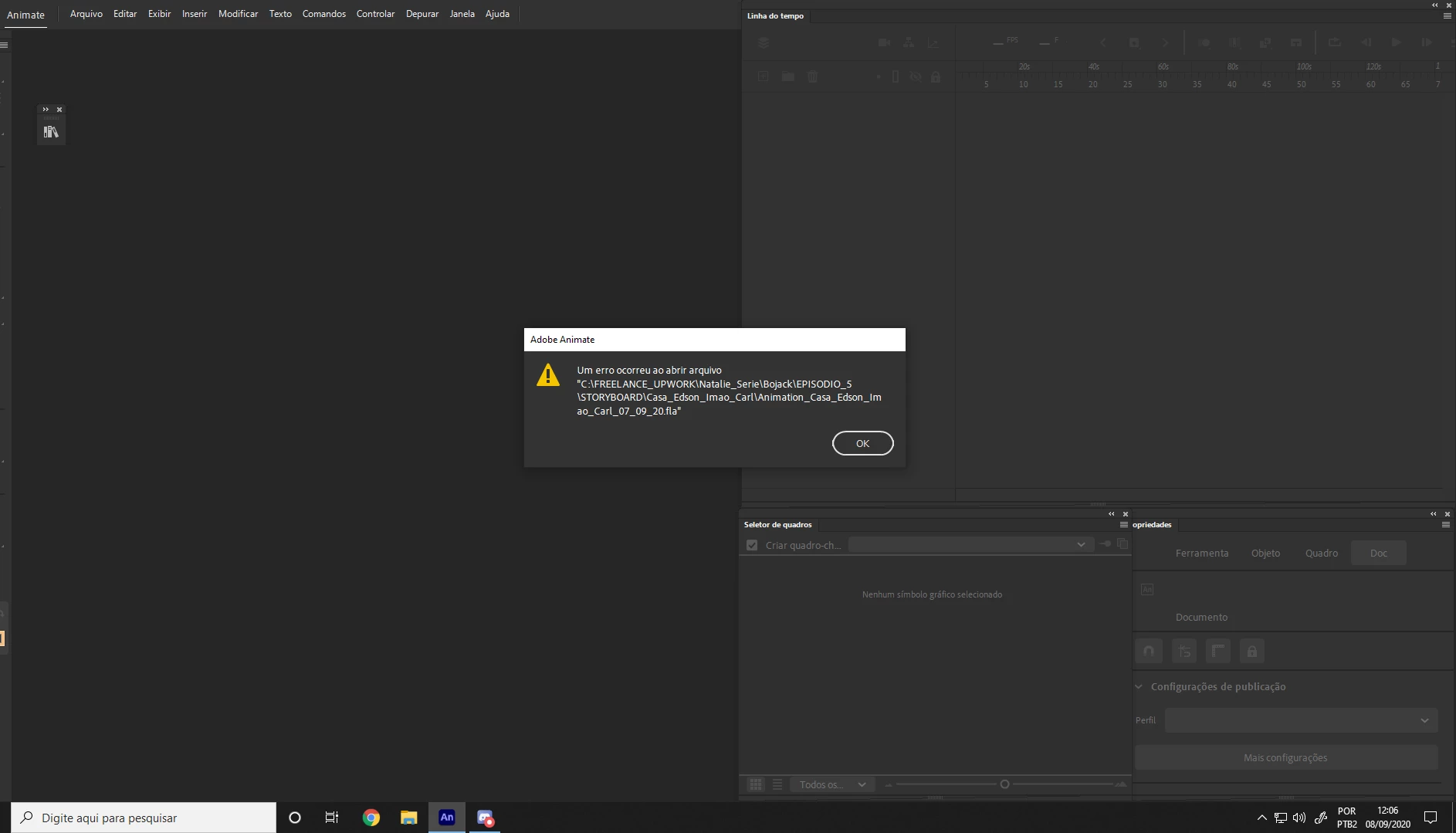Open the Exibir menu
1456x833 pixels.
(159, 14)
